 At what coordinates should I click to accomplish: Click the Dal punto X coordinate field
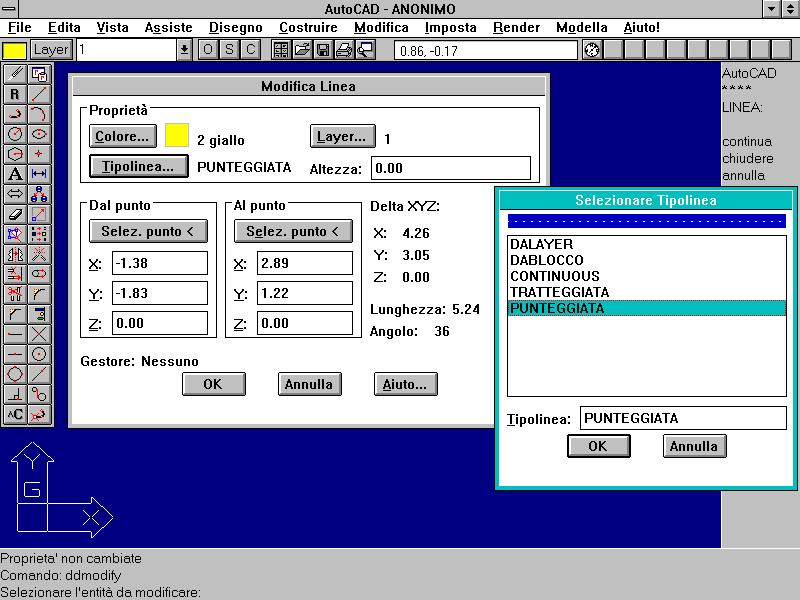point(160,263)
